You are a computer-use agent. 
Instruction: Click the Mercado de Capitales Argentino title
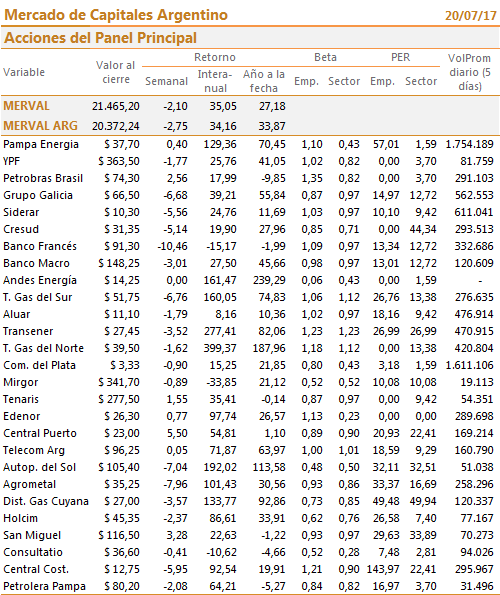pyautogui.click(x=116, y=15)
